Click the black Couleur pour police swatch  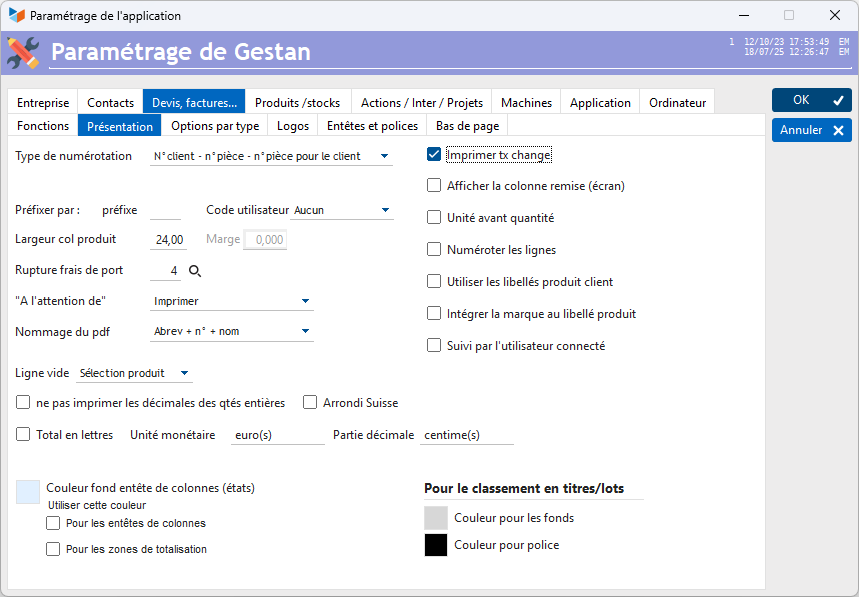pos(436,545)
